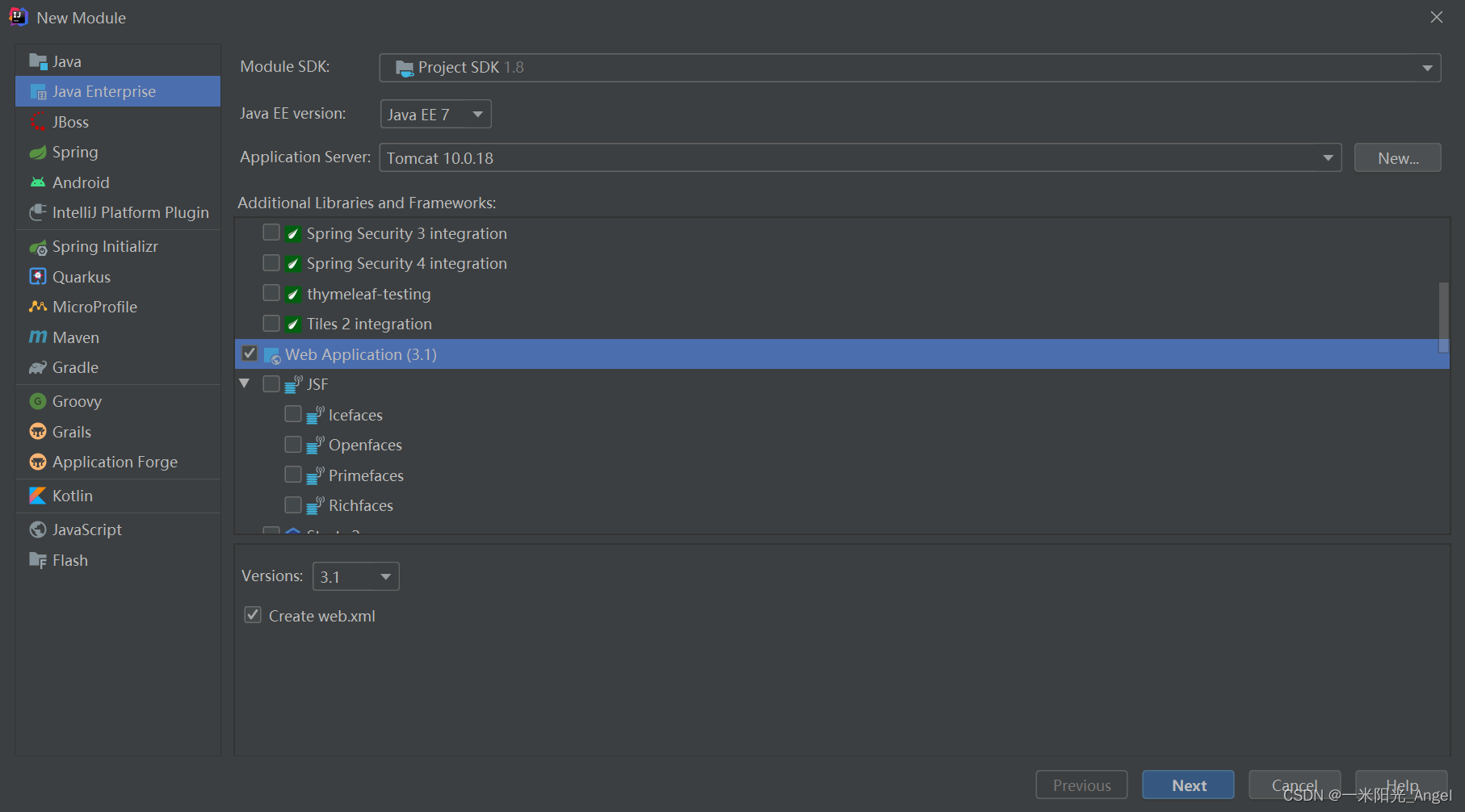Collapse the JSF tree node arrow

(245, 384)
